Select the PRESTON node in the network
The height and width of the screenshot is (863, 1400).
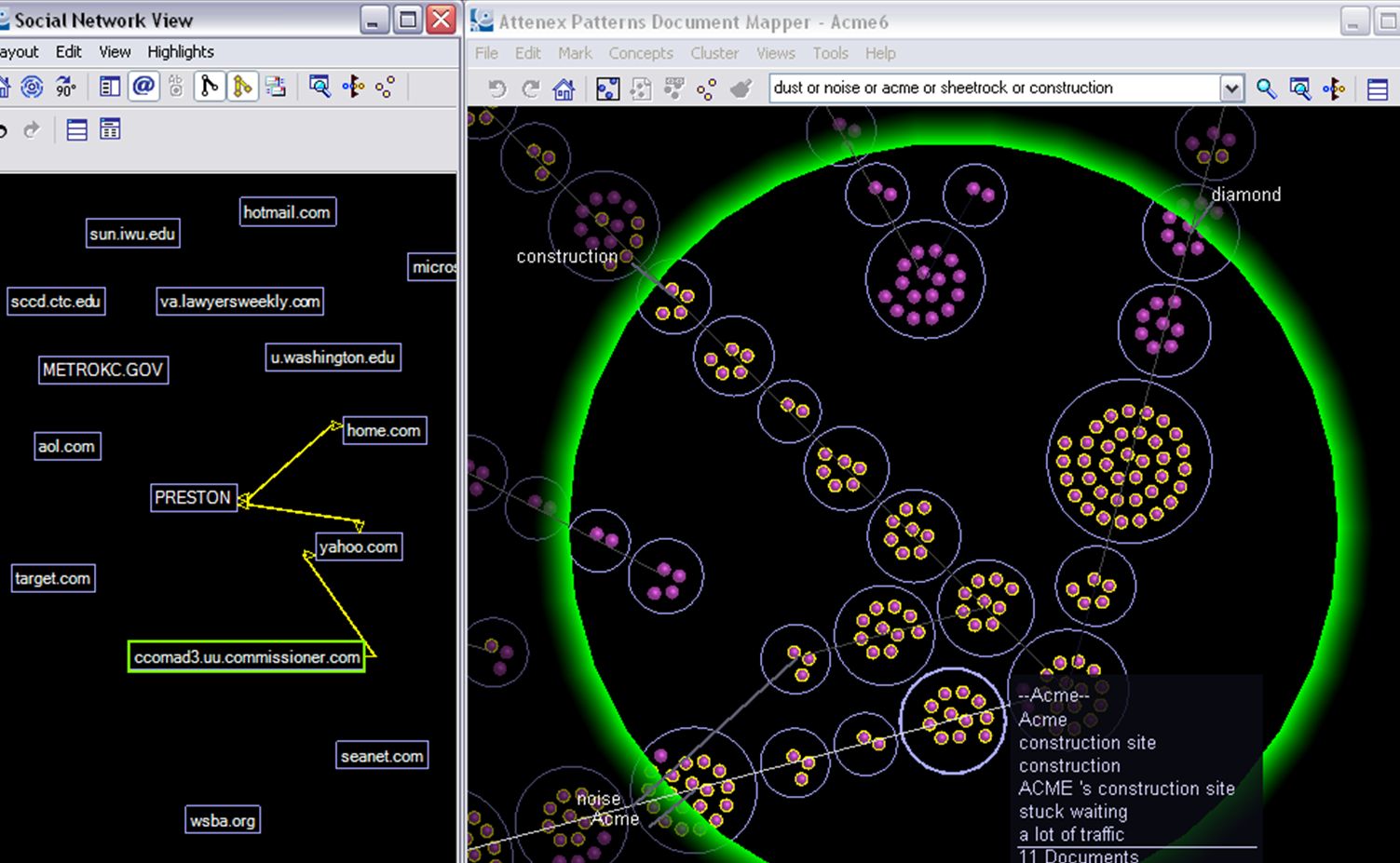[193, 498]
